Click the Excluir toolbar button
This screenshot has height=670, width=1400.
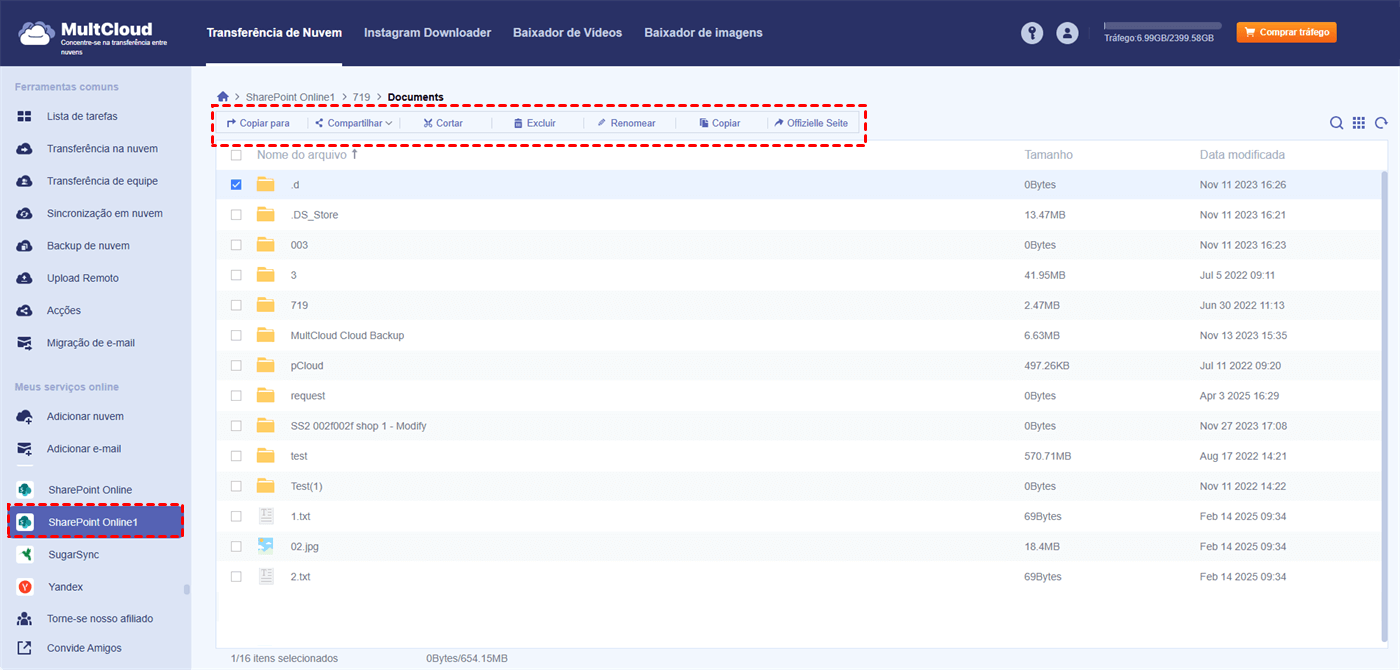534,123
